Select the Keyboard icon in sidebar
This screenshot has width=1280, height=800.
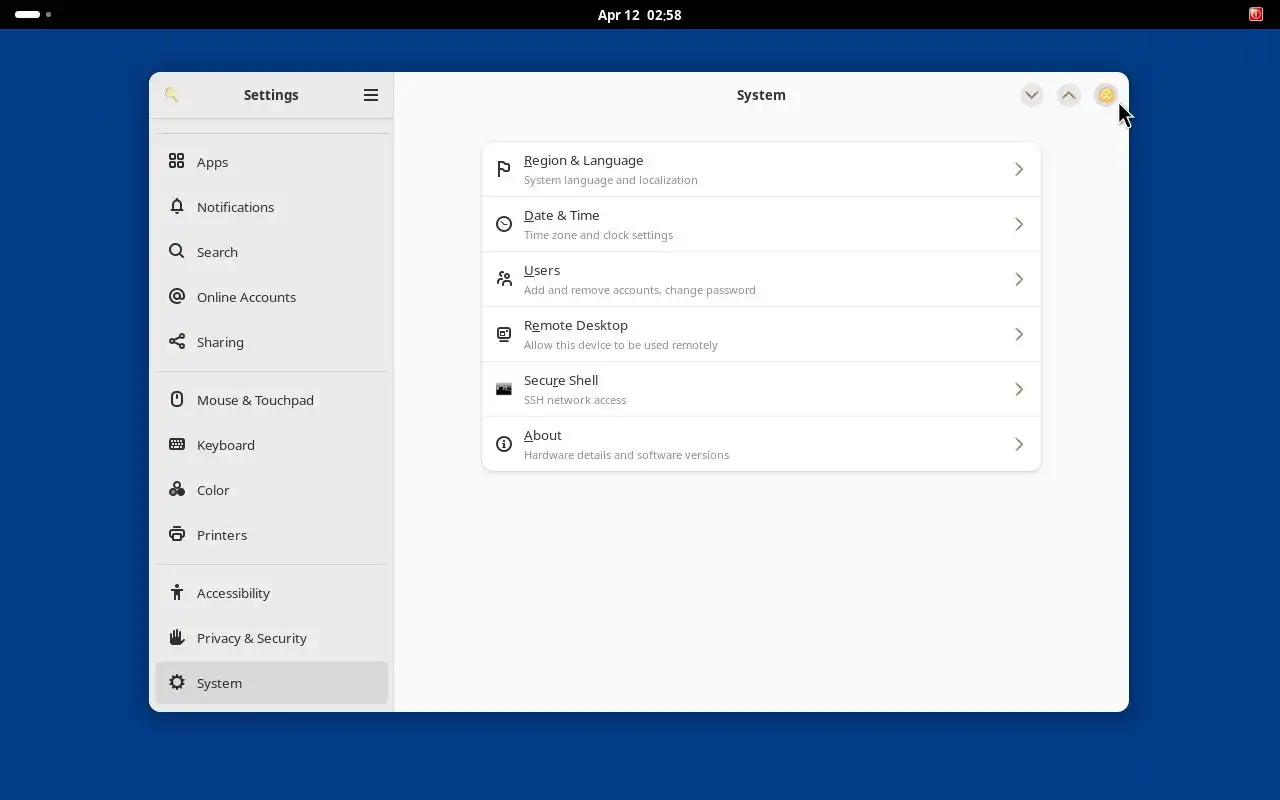click(x=177, y=444)
